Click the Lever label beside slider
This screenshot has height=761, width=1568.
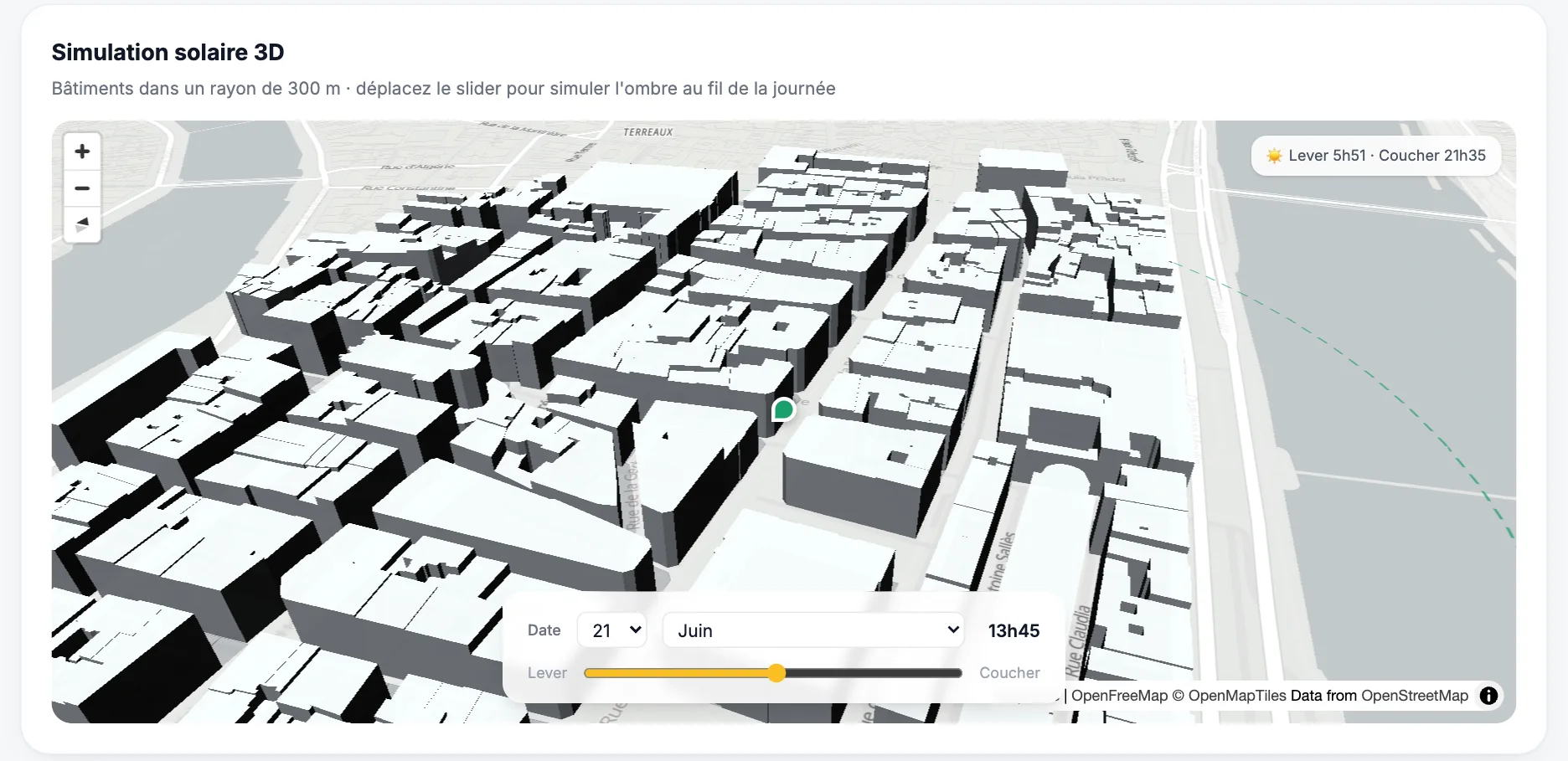coord(547,673)
